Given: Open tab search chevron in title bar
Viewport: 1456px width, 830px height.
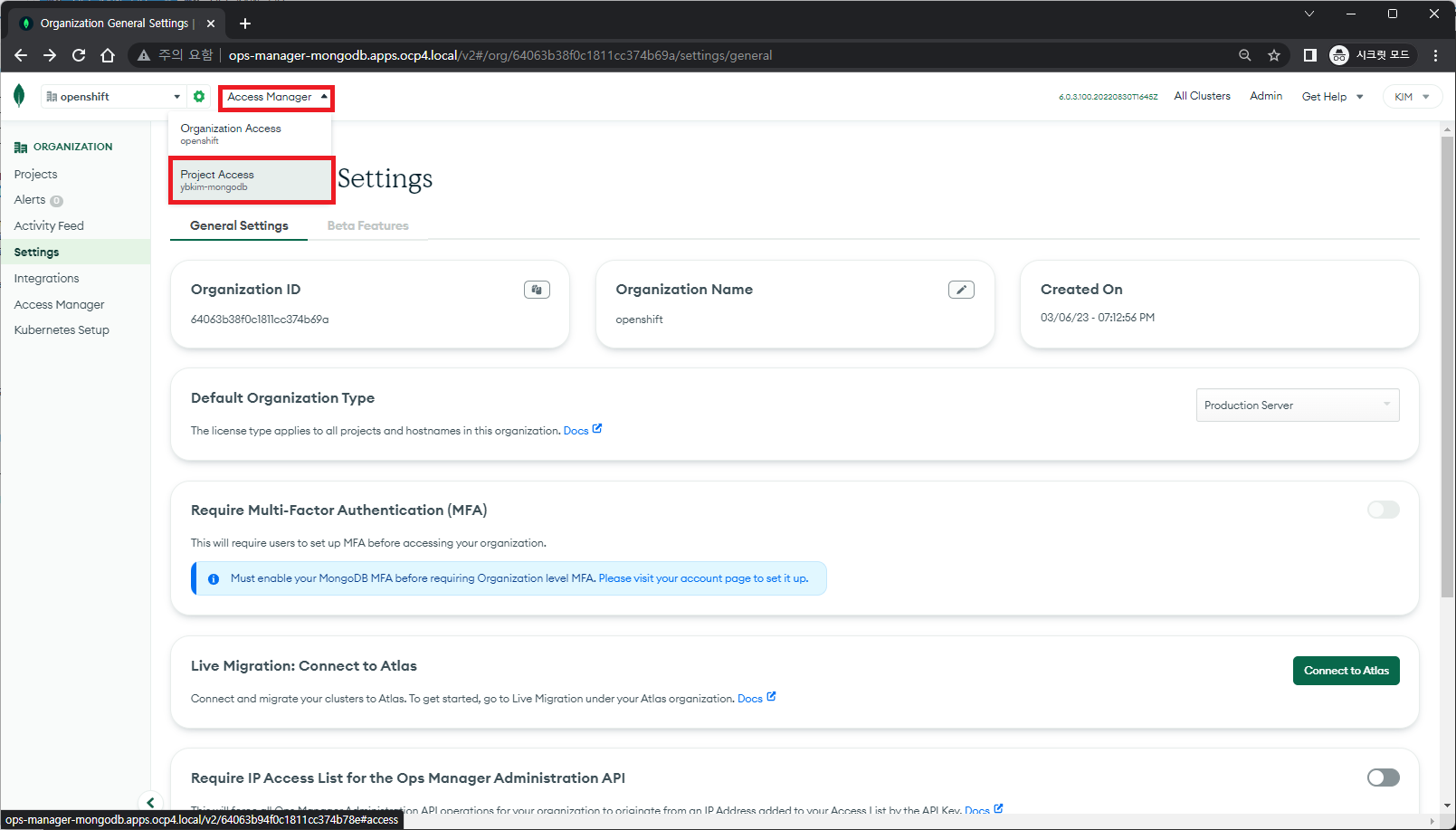Looking at the screenshot, I should click(1308, 14).
